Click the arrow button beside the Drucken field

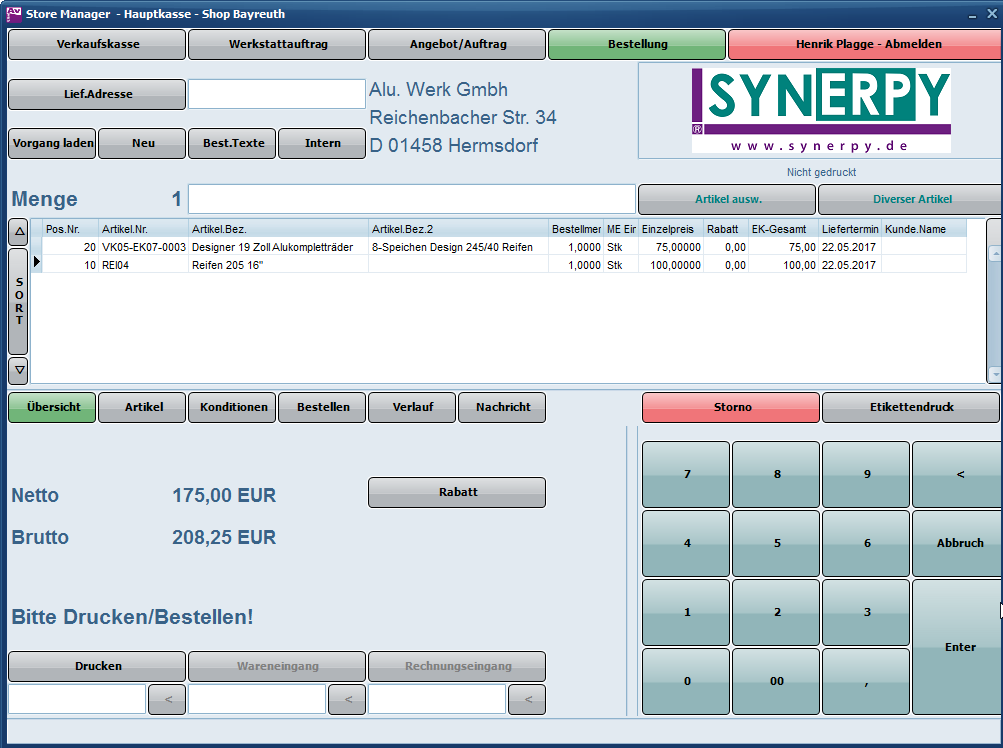pyautogui.click(x=167, y=700)
